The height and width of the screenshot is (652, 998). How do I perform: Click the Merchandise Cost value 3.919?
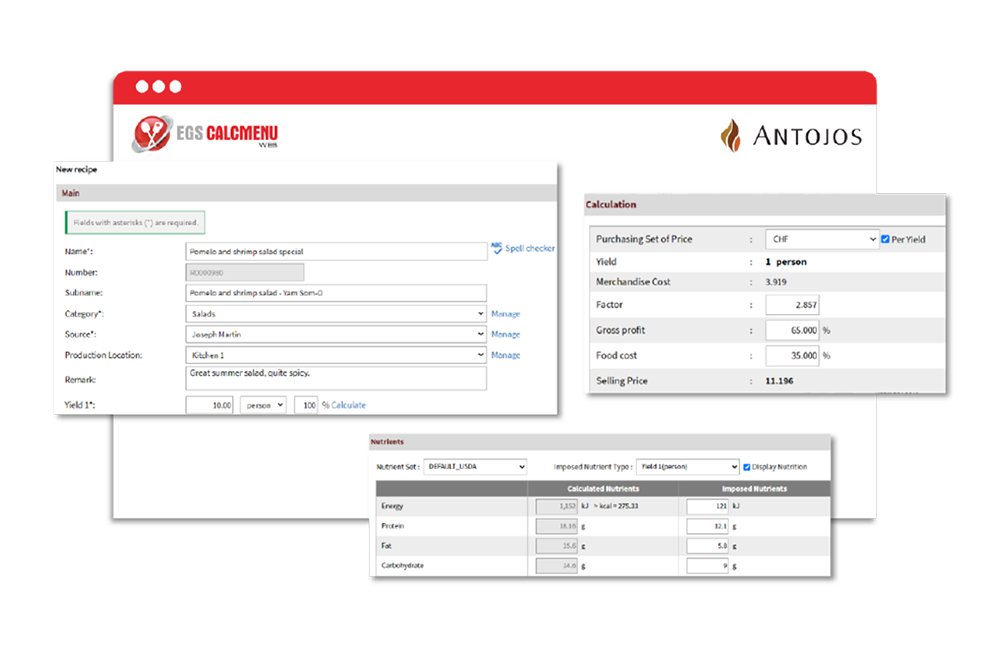coord(776,281)
